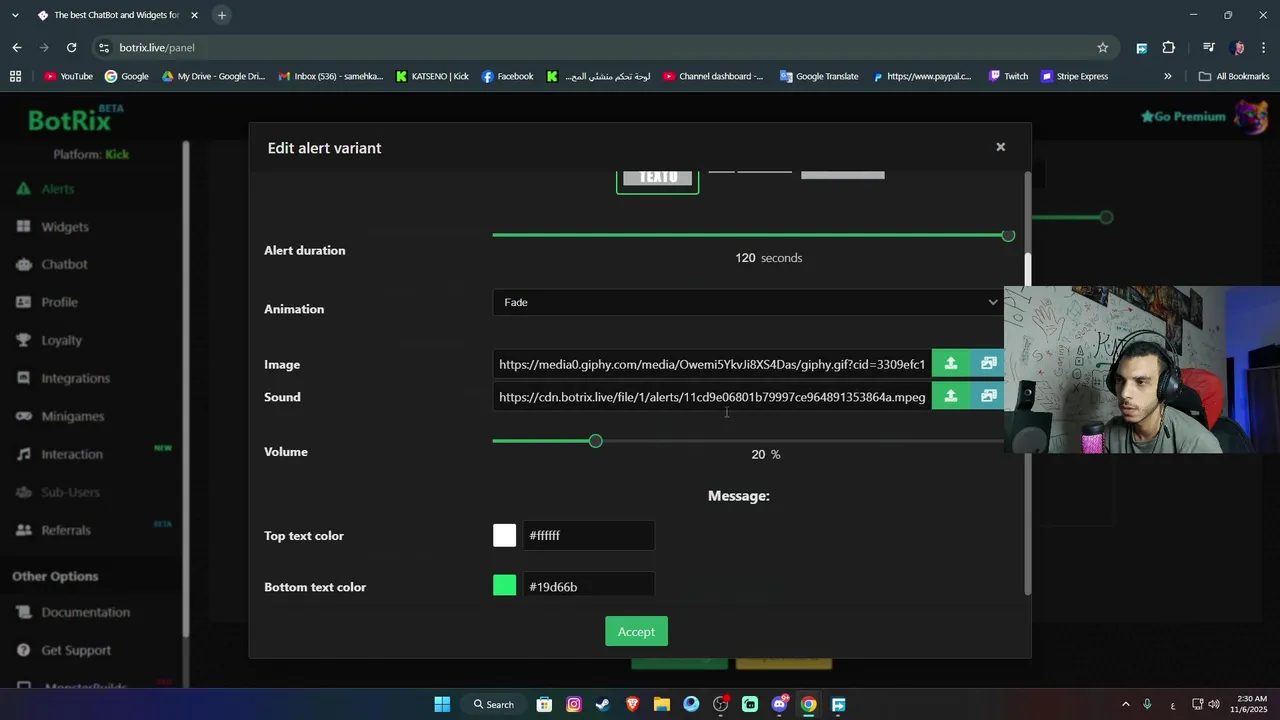Open the Animation dropdown set to Fade

pyautogui.click(x=748, y=302)
